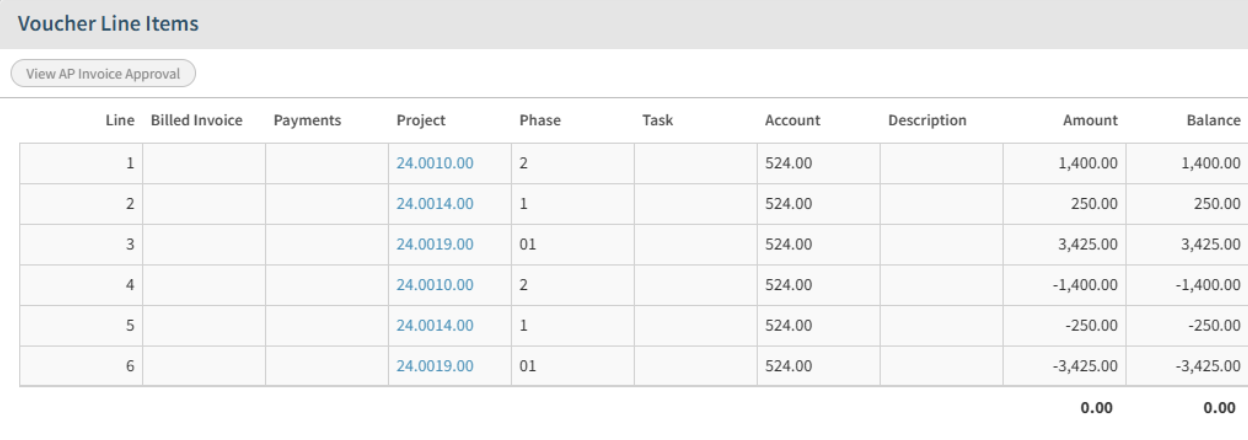This screenshot has width=1248, height=440.
Task: Click balance -3,425.00 in line 6
Action: click(x=1209, y=365)
